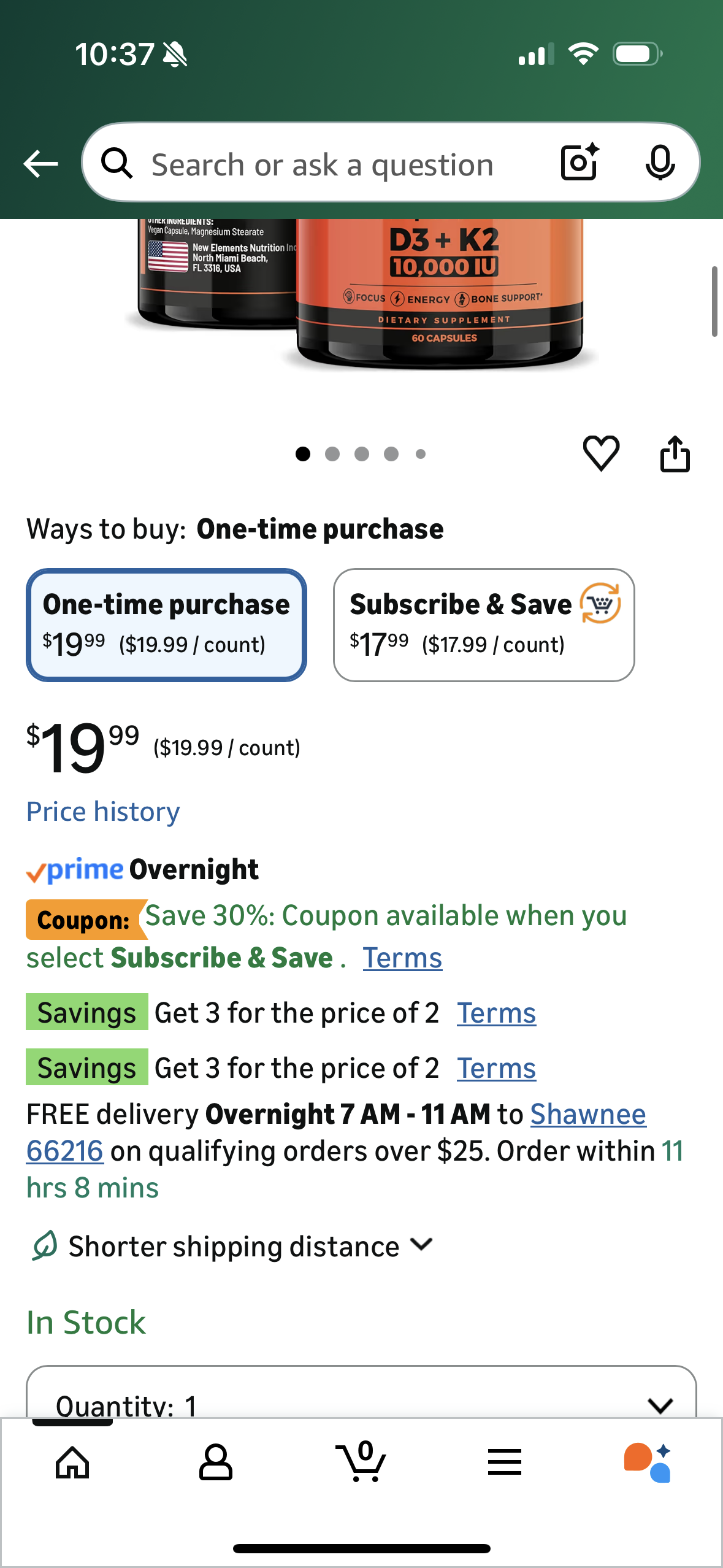Go to Home tab
This screenshot has width=723, height=1568.
(x=72, y=1462)
